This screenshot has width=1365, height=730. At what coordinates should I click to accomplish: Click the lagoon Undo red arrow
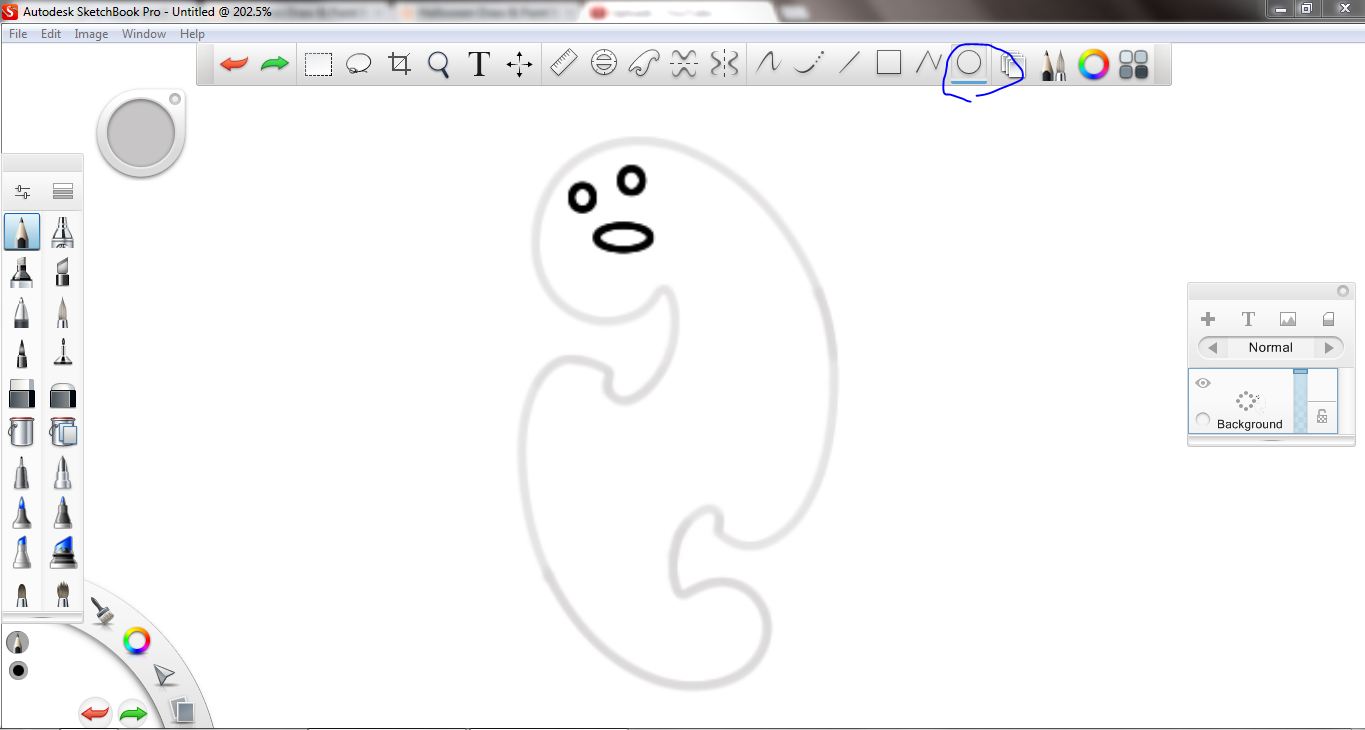point(95,713)
